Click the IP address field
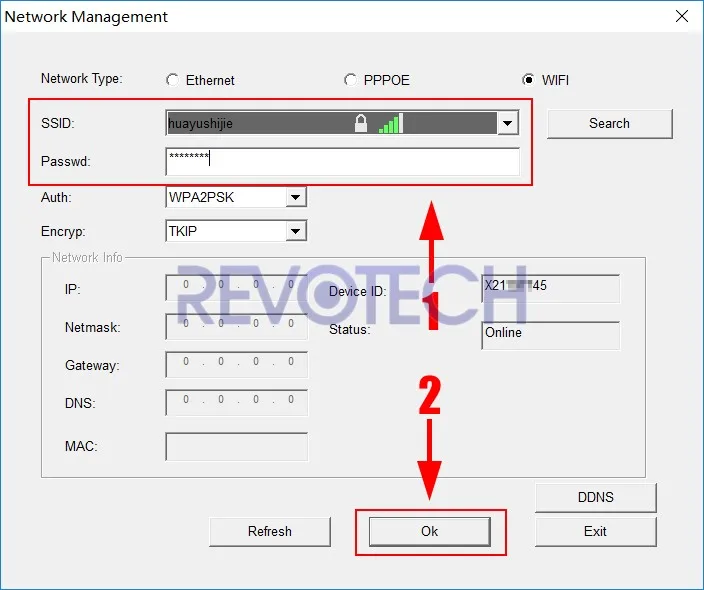The image size is (704, 590). point(237,287)
